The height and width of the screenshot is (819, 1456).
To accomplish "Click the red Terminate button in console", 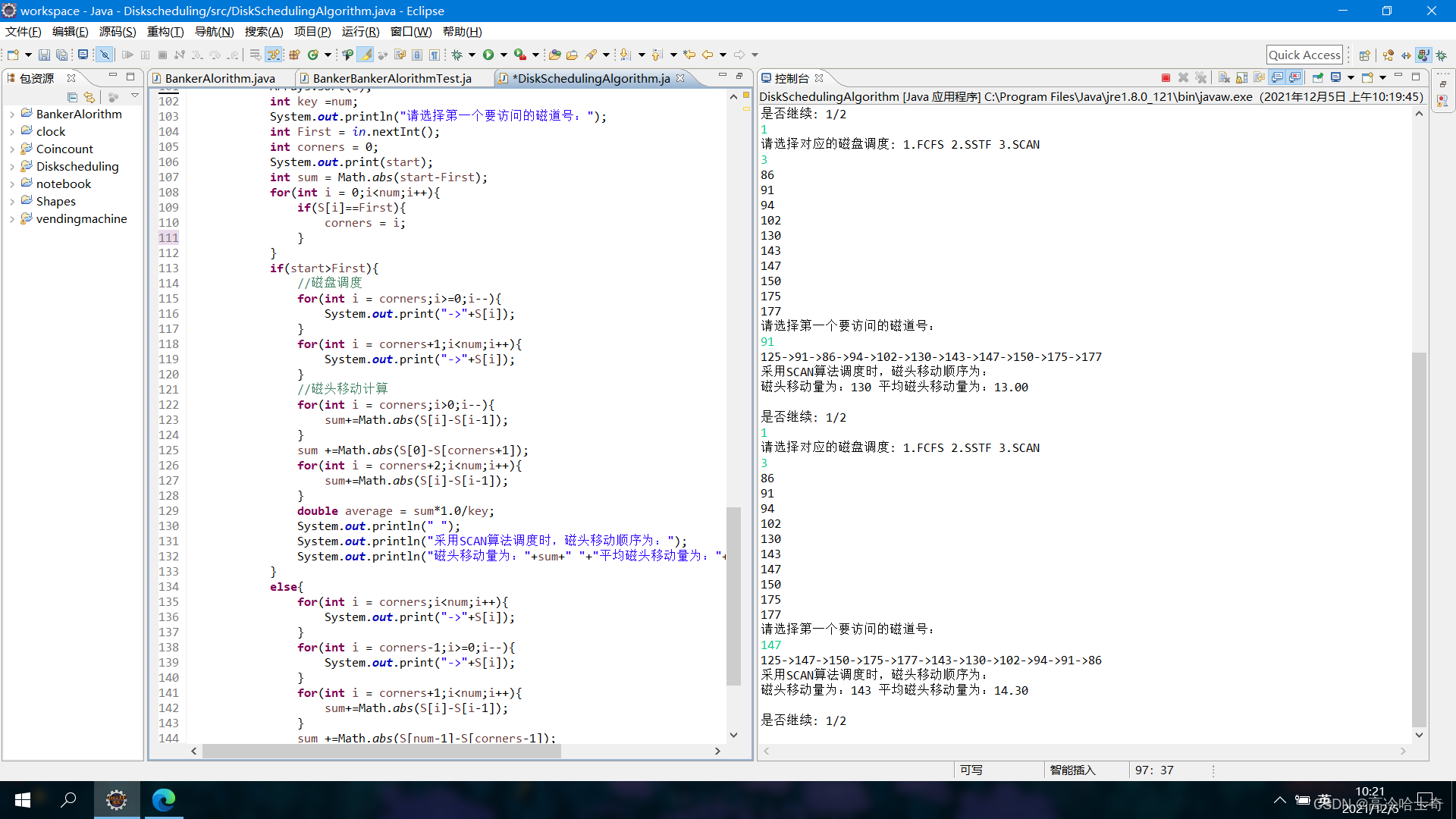I will [1166, 78].
